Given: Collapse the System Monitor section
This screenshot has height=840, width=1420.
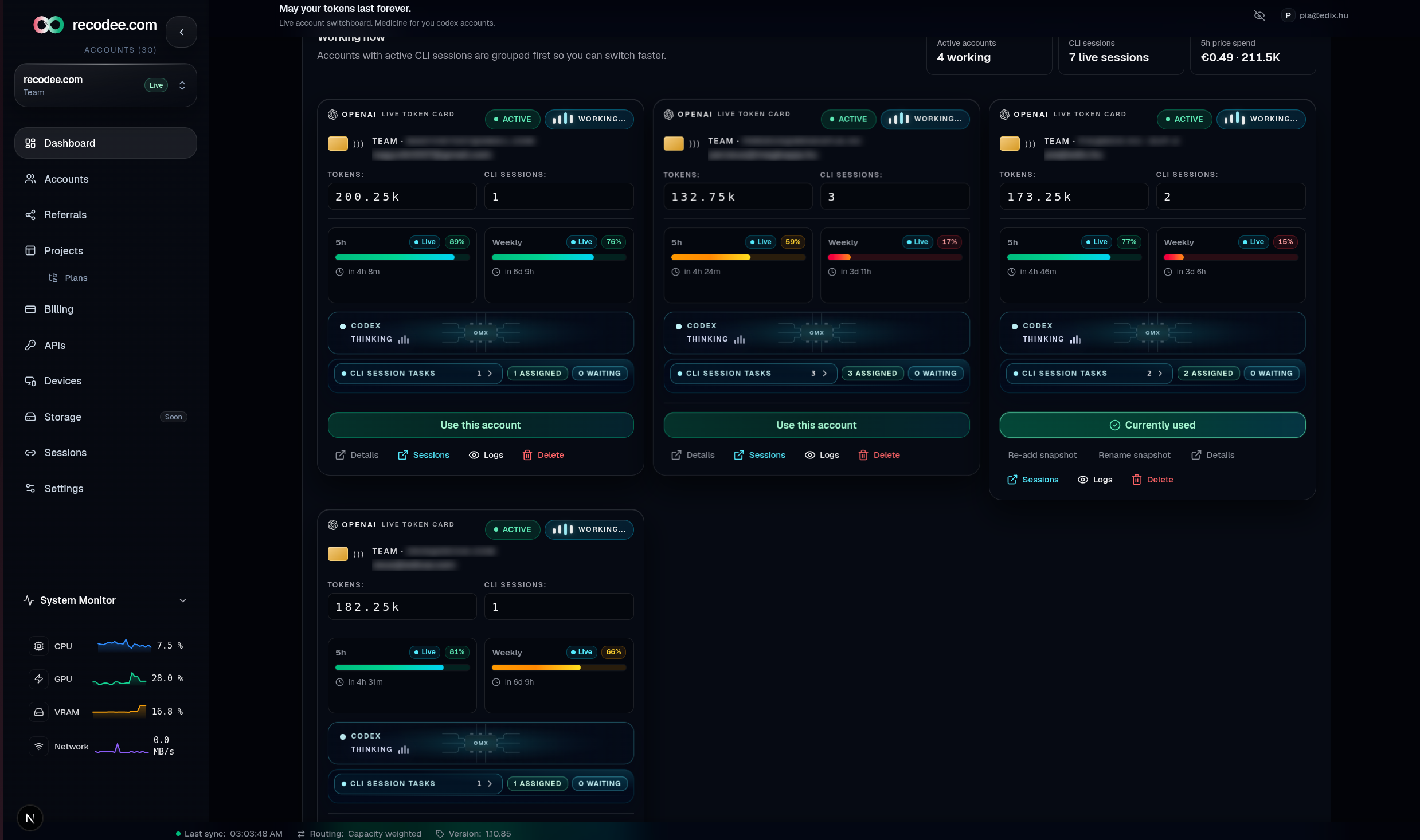Looking at the screenshot, I should pos(183,600).
